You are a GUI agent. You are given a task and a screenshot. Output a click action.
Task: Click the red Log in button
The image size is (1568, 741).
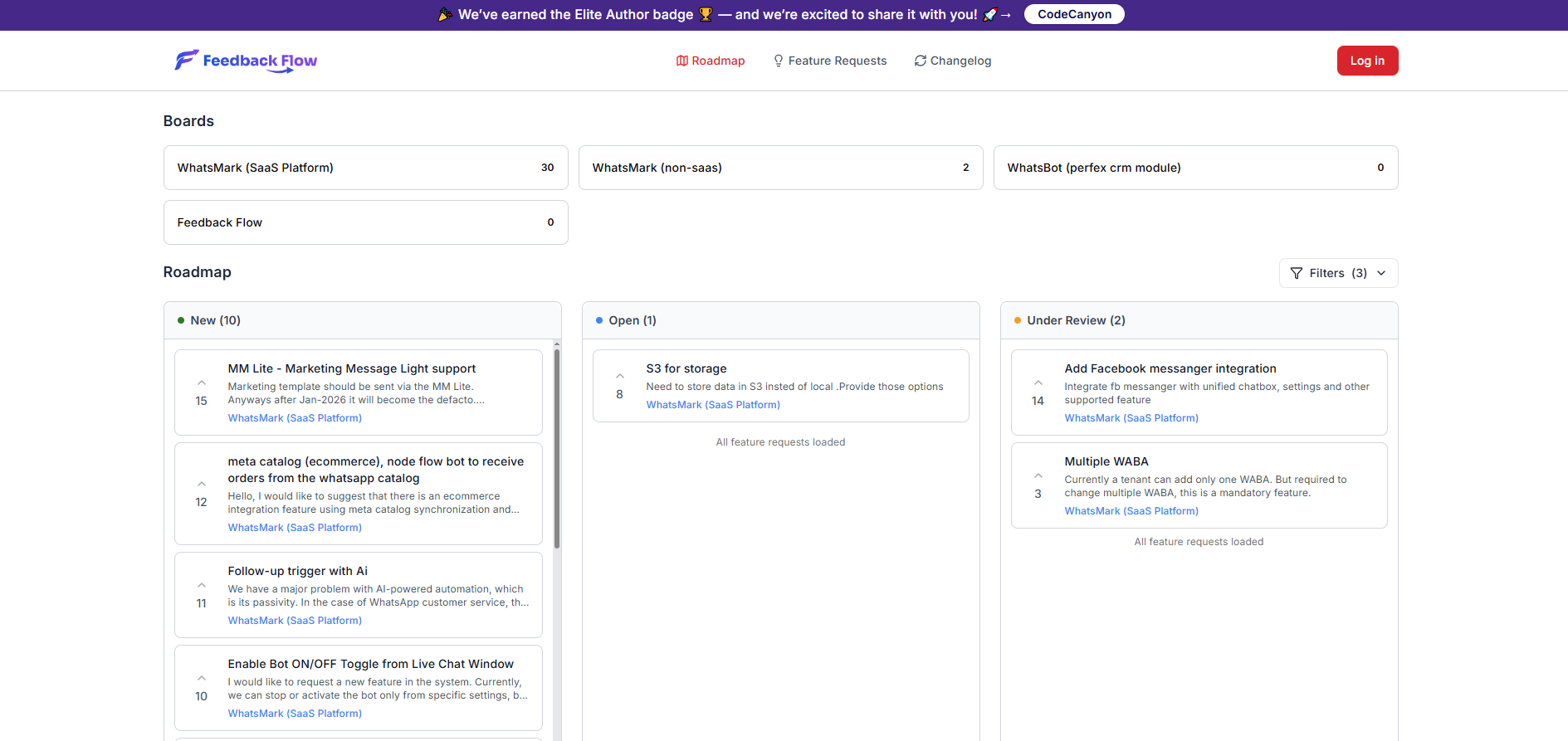1367,61
